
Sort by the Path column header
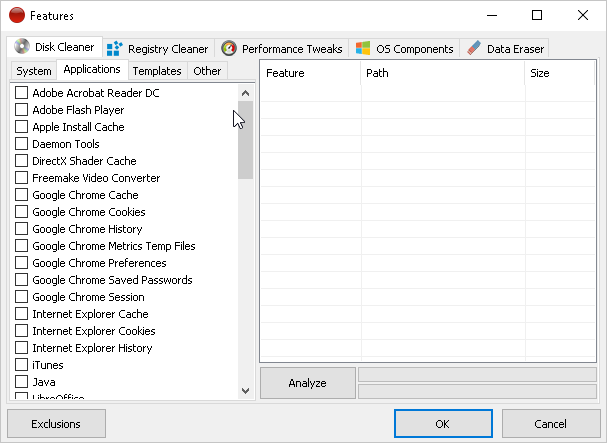(443, 73)
